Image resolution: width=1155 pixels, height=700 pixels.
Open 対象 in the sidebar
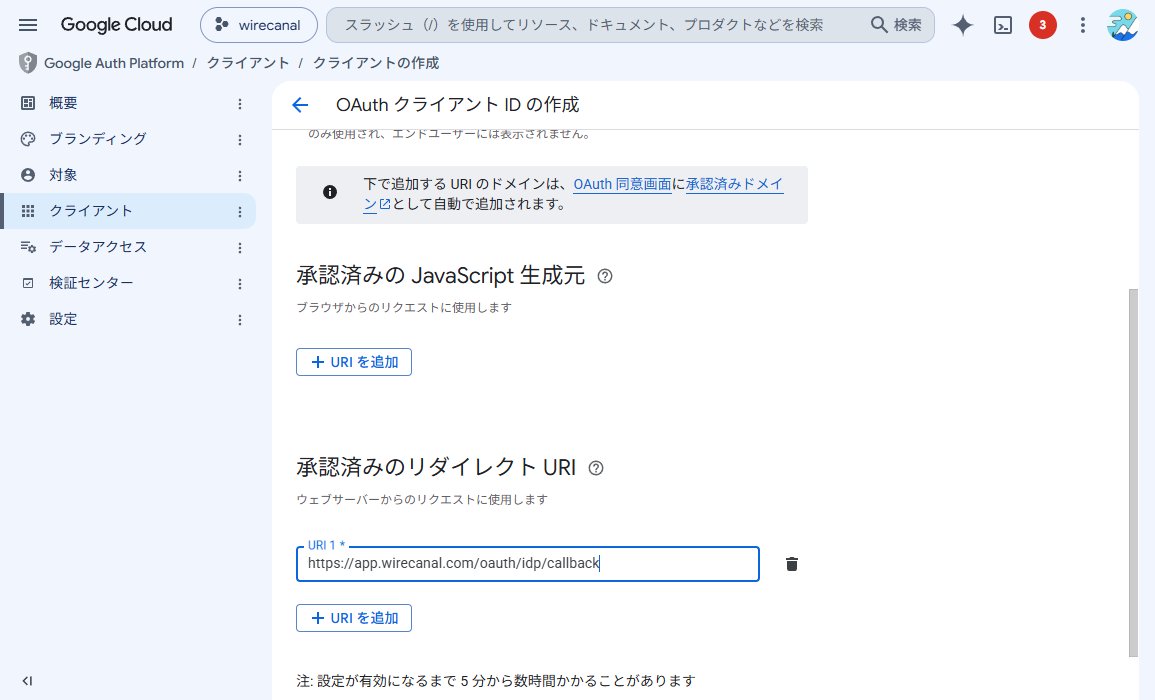(129, 175)
